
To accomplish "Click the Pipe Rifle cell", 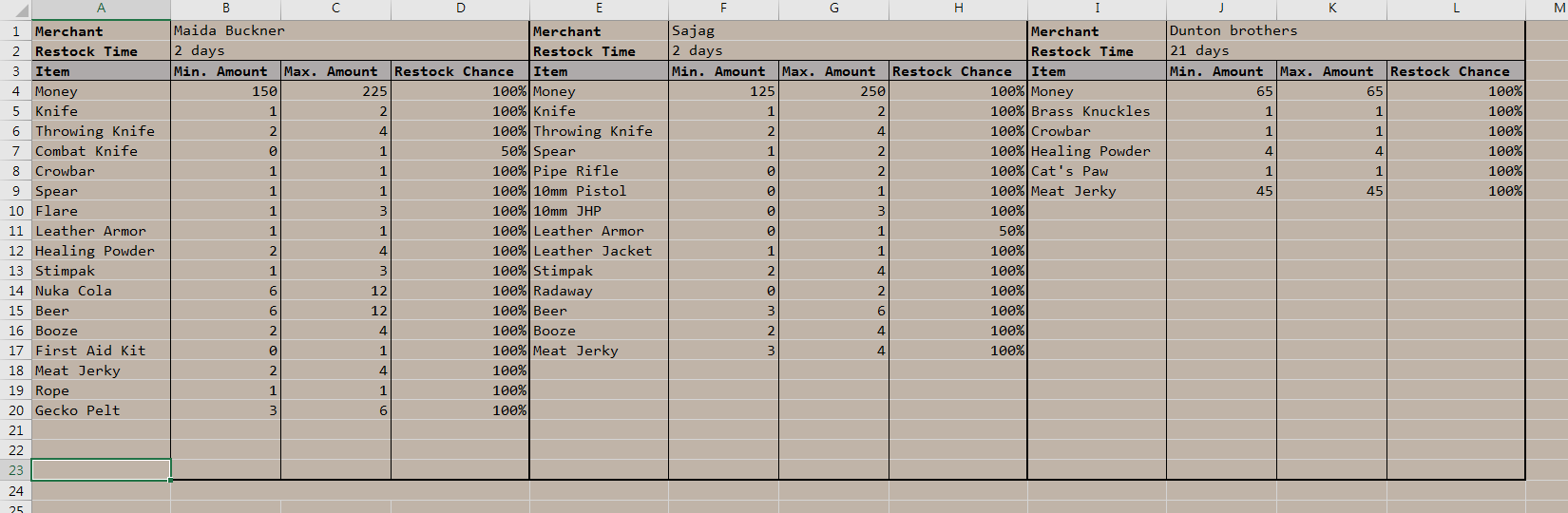I will click(599, 171).
